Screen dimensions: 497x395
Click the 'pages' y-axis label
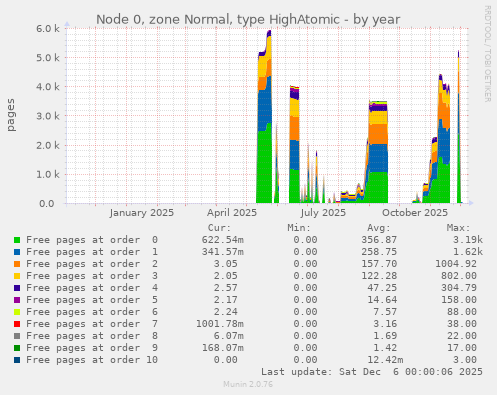pos(11,115)
